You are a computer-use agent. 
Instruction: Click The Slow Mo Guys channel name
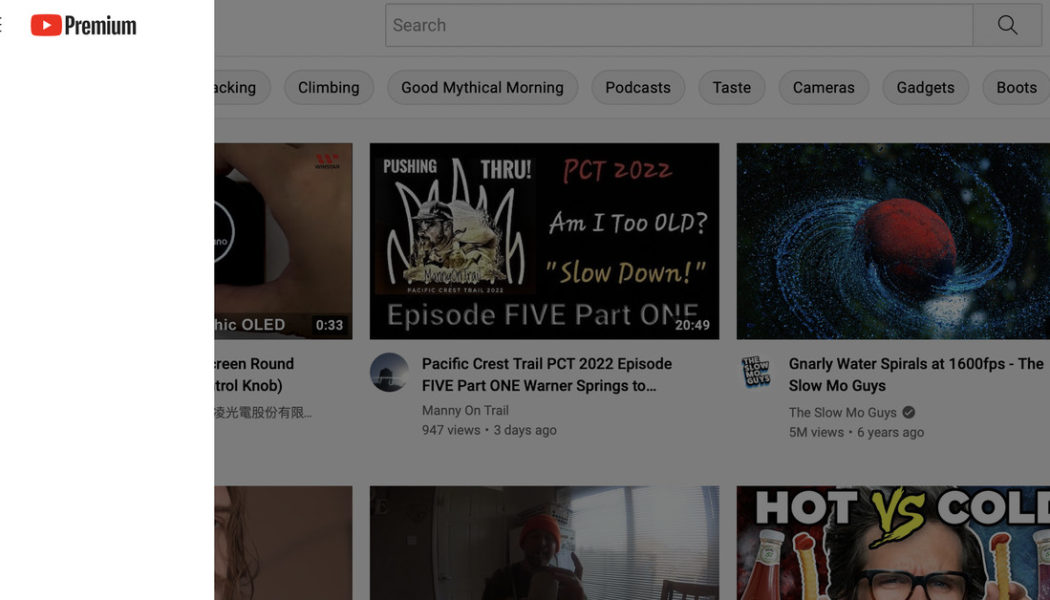tap(841, 412)
